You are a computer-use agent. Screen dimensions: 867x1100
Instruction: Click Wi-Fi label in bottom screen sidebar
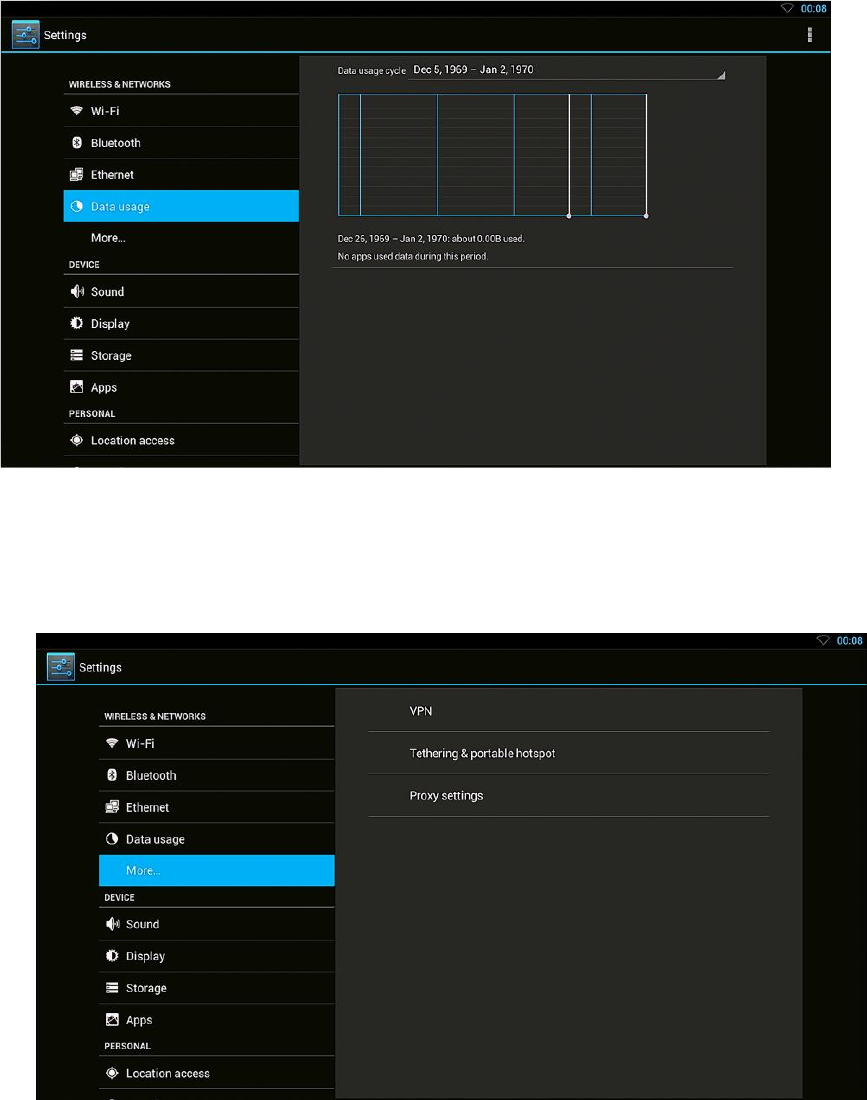(140, 743)
